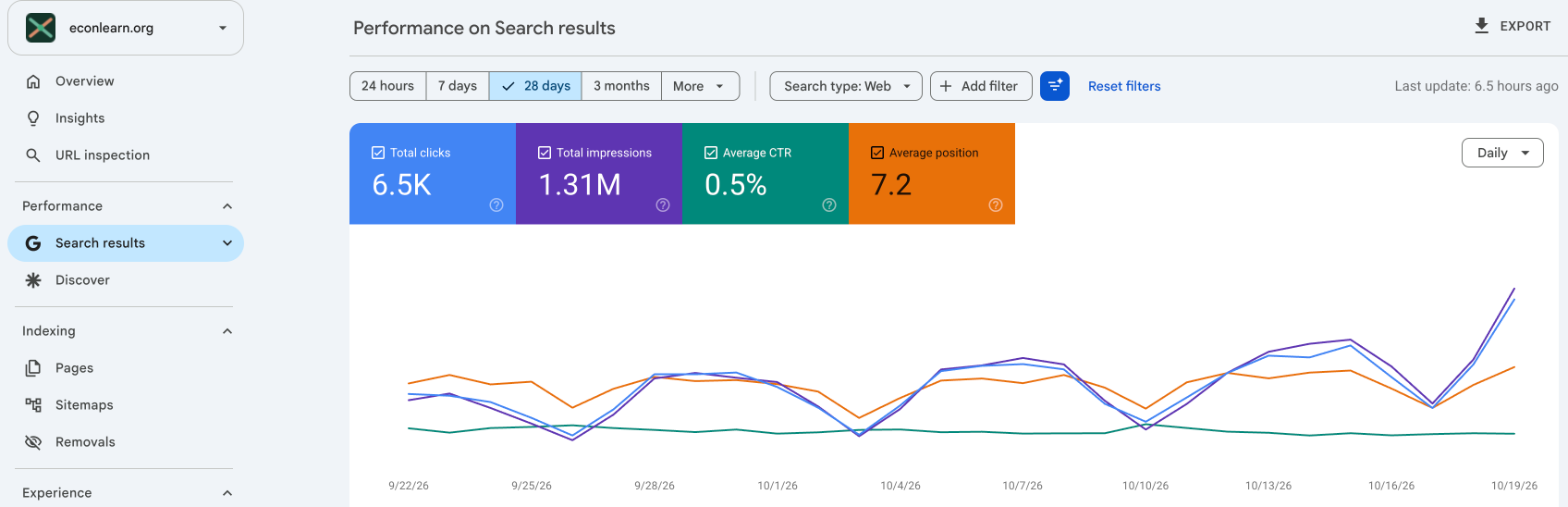Open Average CTR help question mark
This screenshot has width=1568, height=507.
(x=829, y=205)
